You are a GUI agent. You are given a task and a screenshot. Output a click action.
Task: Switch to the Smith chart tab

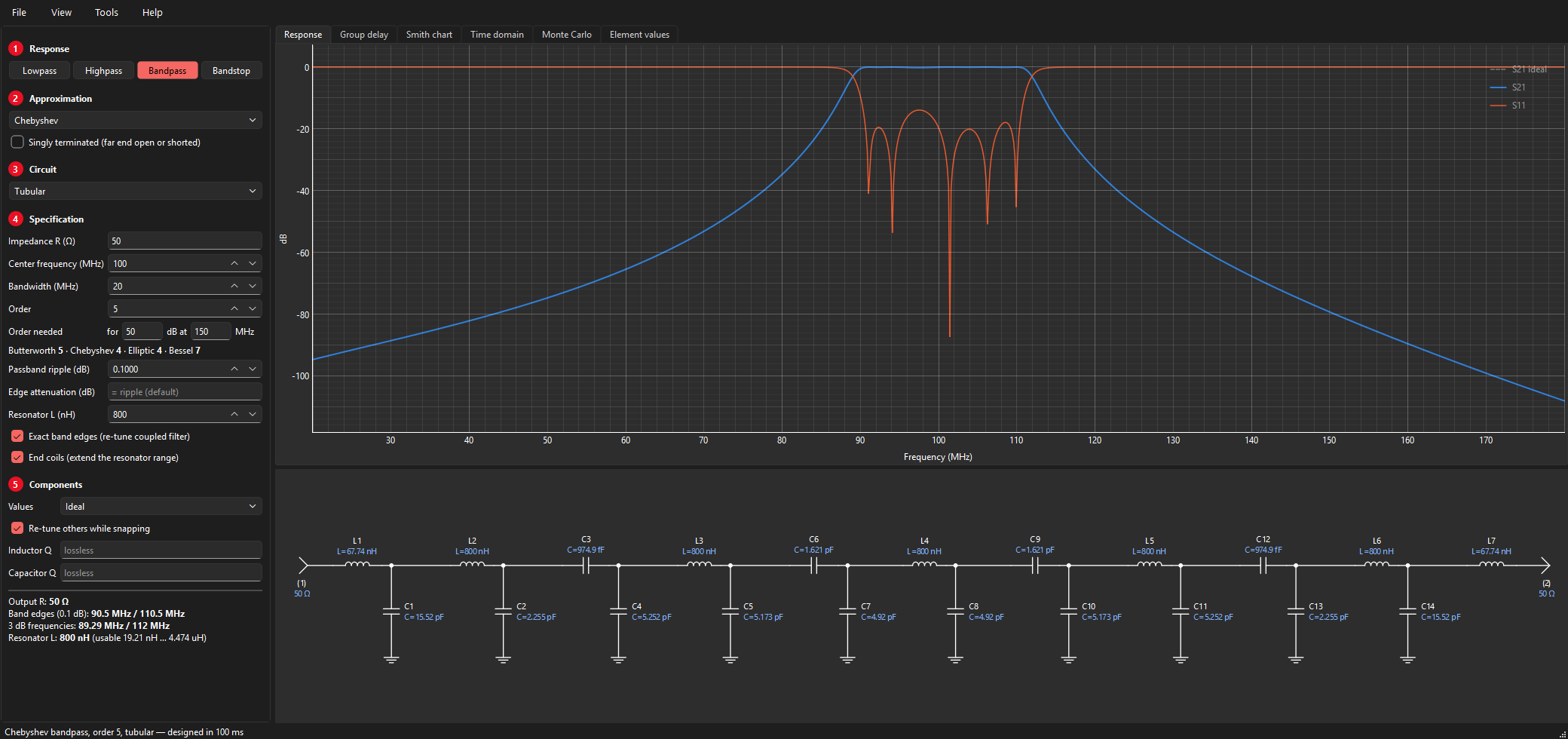(429, 34)
